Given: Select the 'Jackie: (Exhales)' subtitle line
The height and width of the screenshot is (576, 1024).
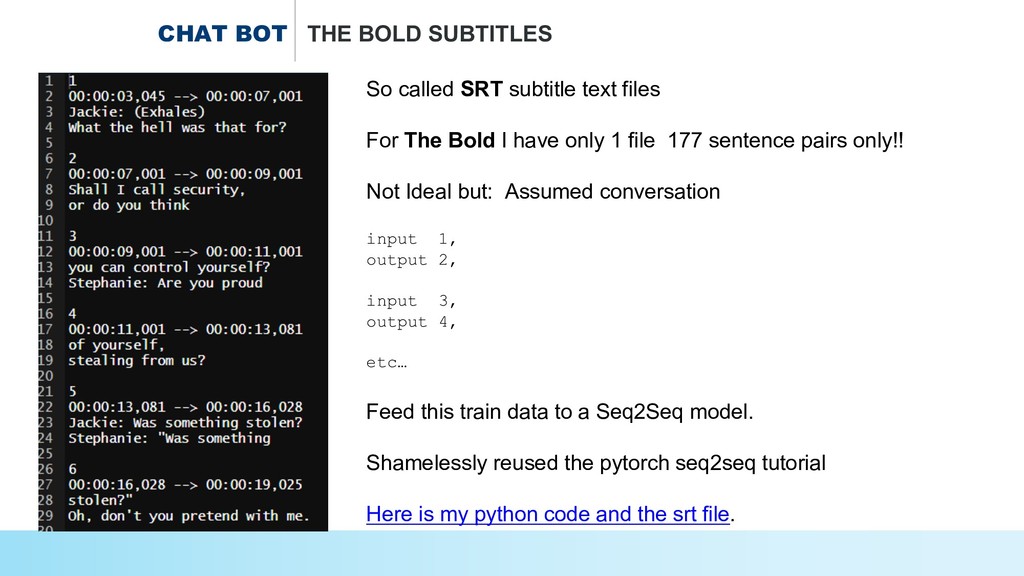Looking at the screenshot, I should 136,112.
